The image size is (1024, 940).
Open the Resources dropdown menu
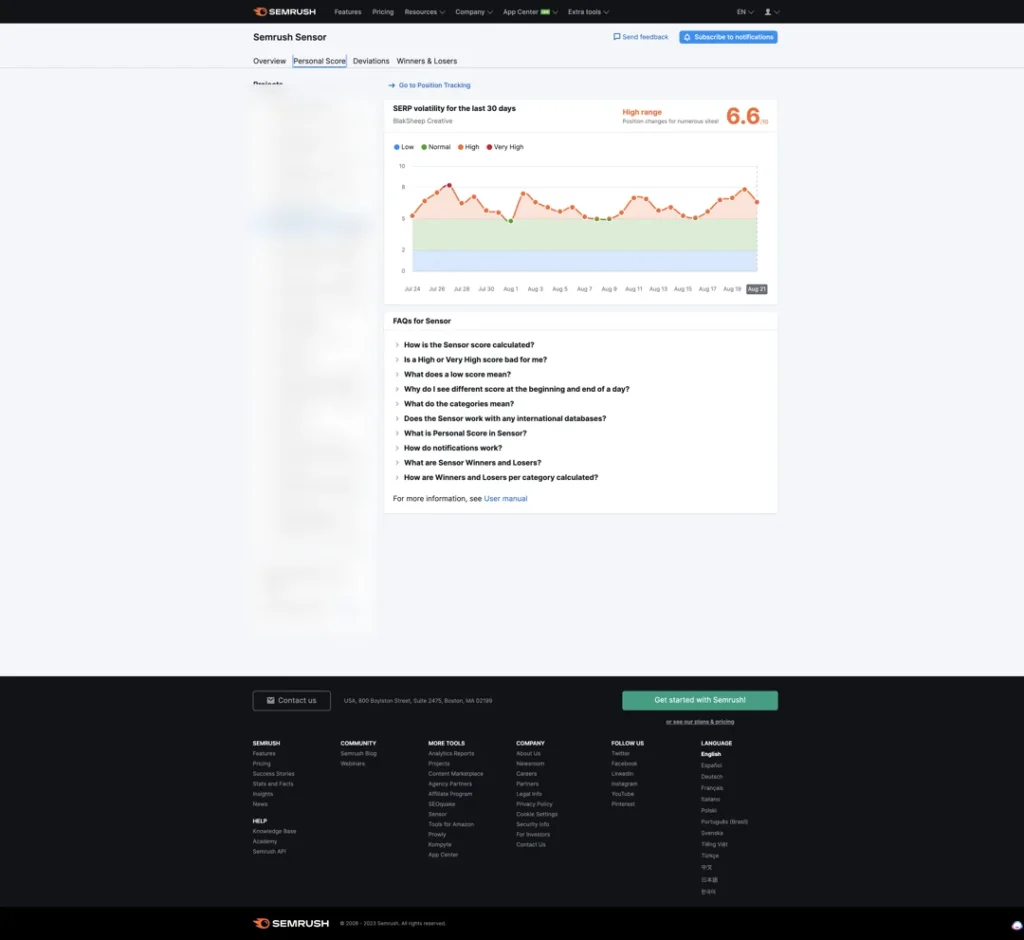click(424, 12)
